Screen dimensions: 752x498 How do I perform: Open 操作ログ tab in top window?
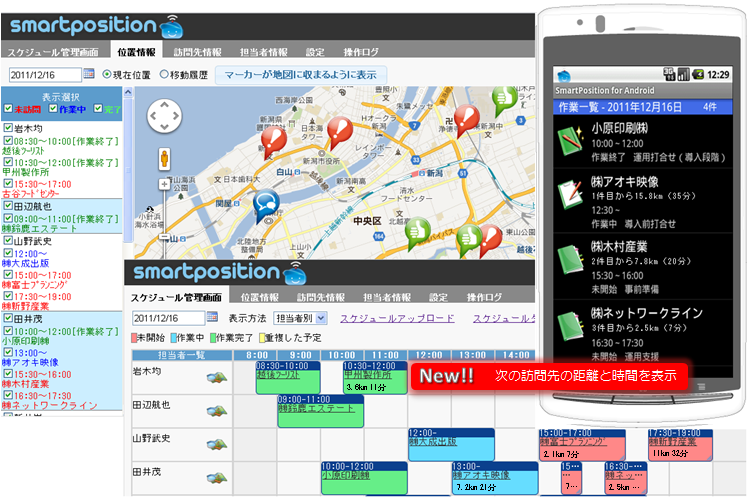361,52
